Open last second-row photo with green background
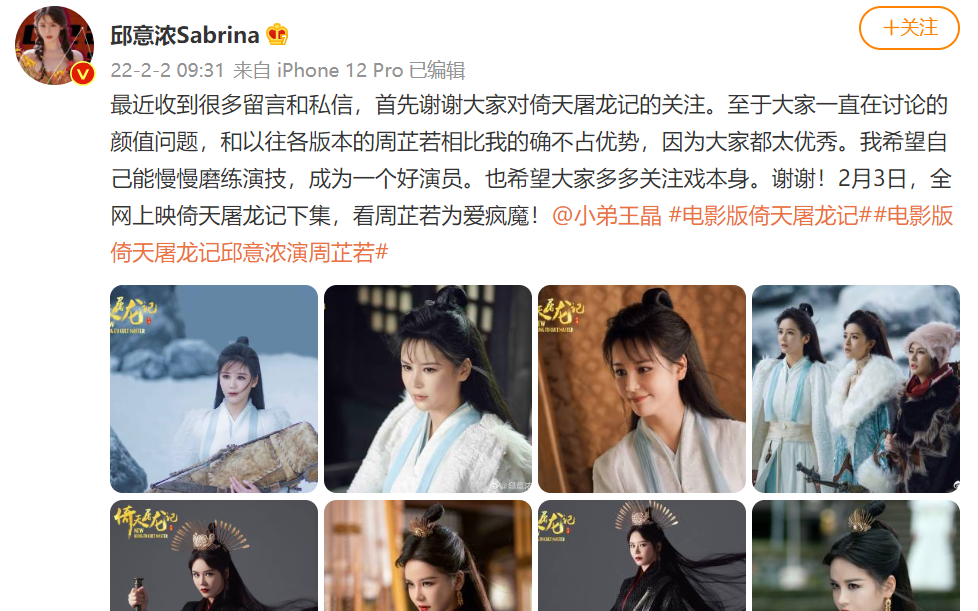This screenshot has height=611, width=978. click(x=856, y=556)
